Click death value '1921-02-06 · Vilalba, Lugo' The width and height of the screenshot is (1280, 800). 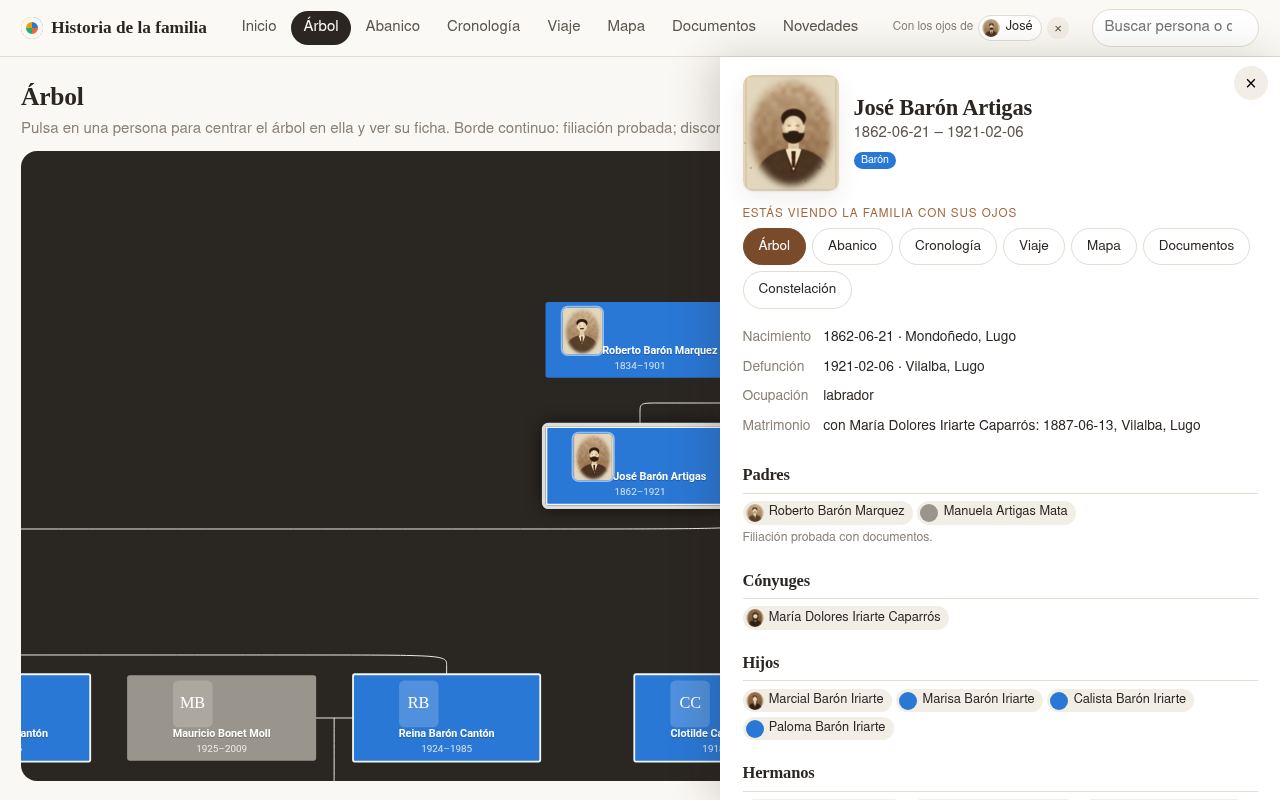coord(903,367)
